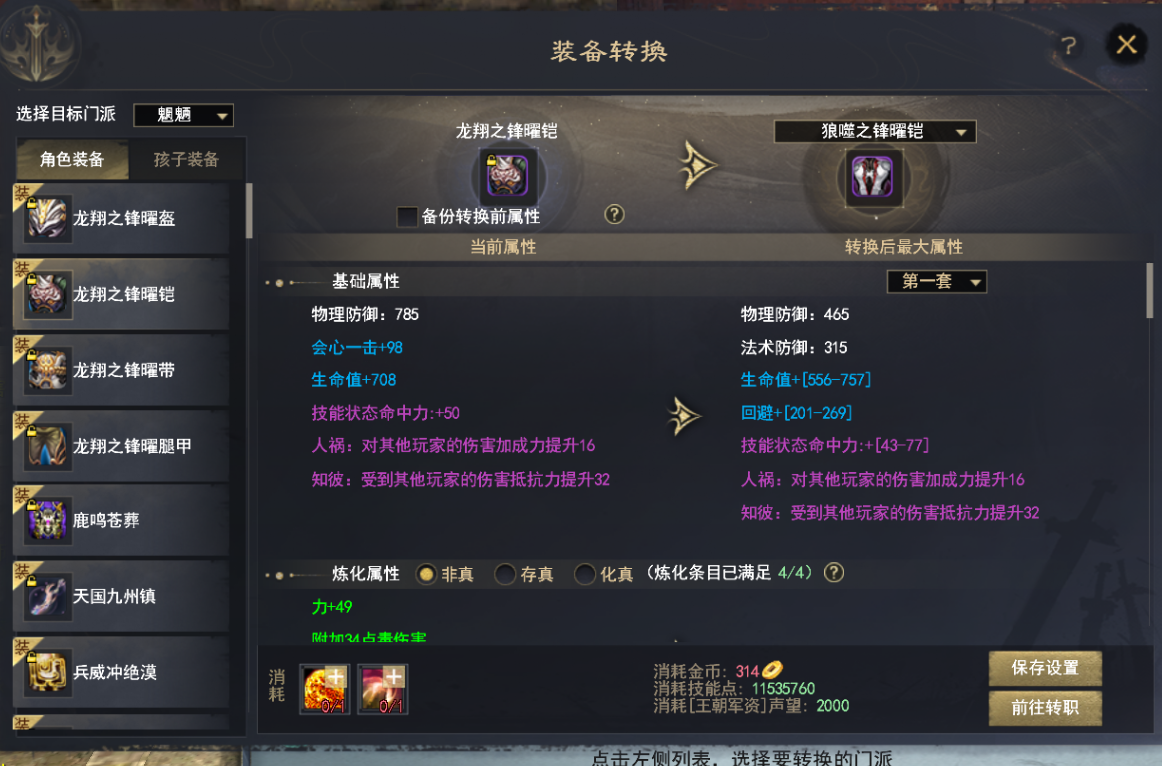Switch to the 角色装备 tab

coord(72,159)
